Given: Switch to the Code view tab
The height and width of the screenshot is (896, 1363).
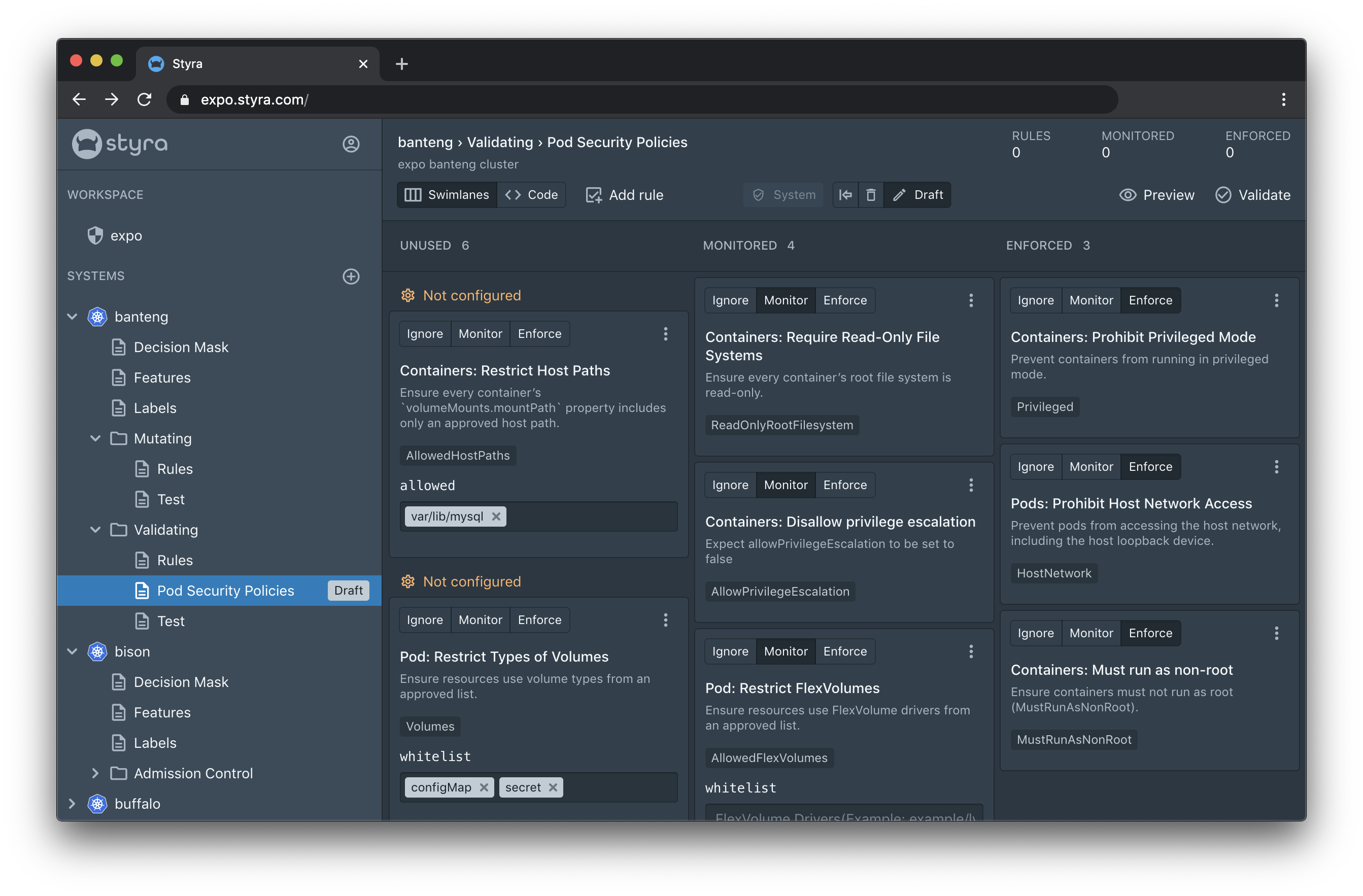Looking at the screenshot, I should click(531, 195).
